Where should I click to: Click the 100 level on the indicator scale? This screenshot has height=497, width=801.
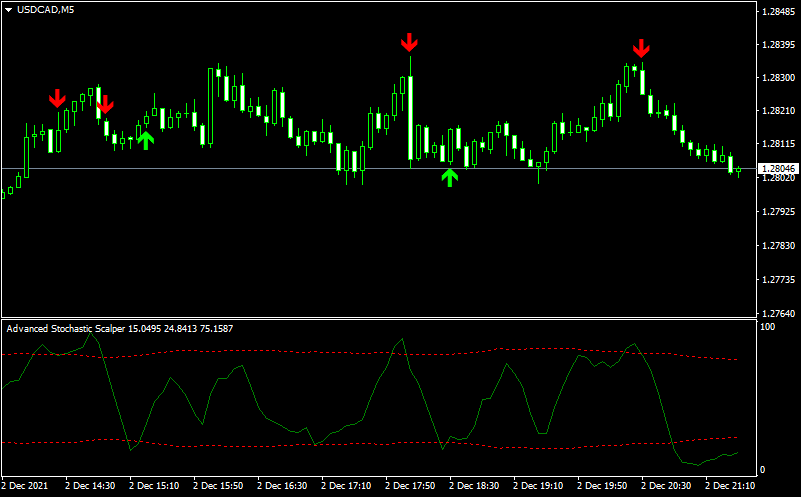point(769,327)
